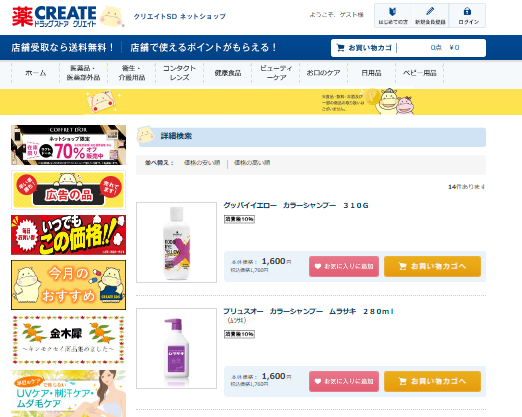Open the 新規会員登録 pencil icon
The image size is (522, 417).
tap(430, 16)
